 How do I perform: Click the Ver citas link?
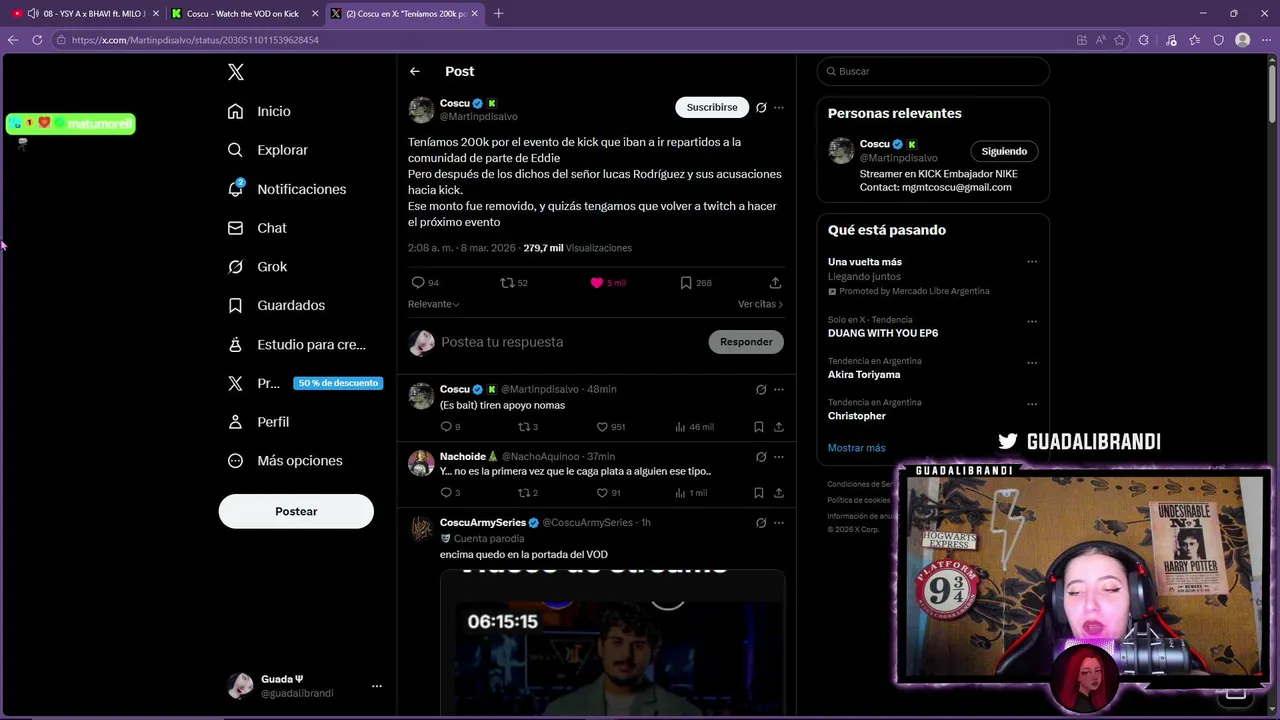(x=760, y=304)
